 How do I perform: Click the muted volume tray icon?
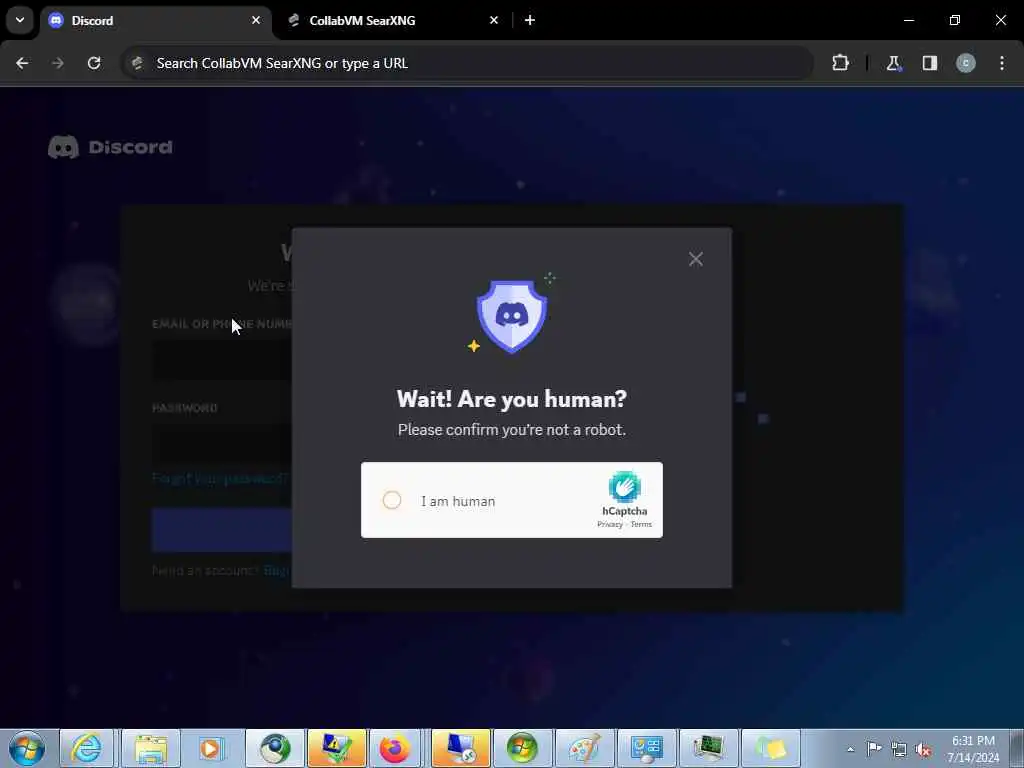point(923,749)
